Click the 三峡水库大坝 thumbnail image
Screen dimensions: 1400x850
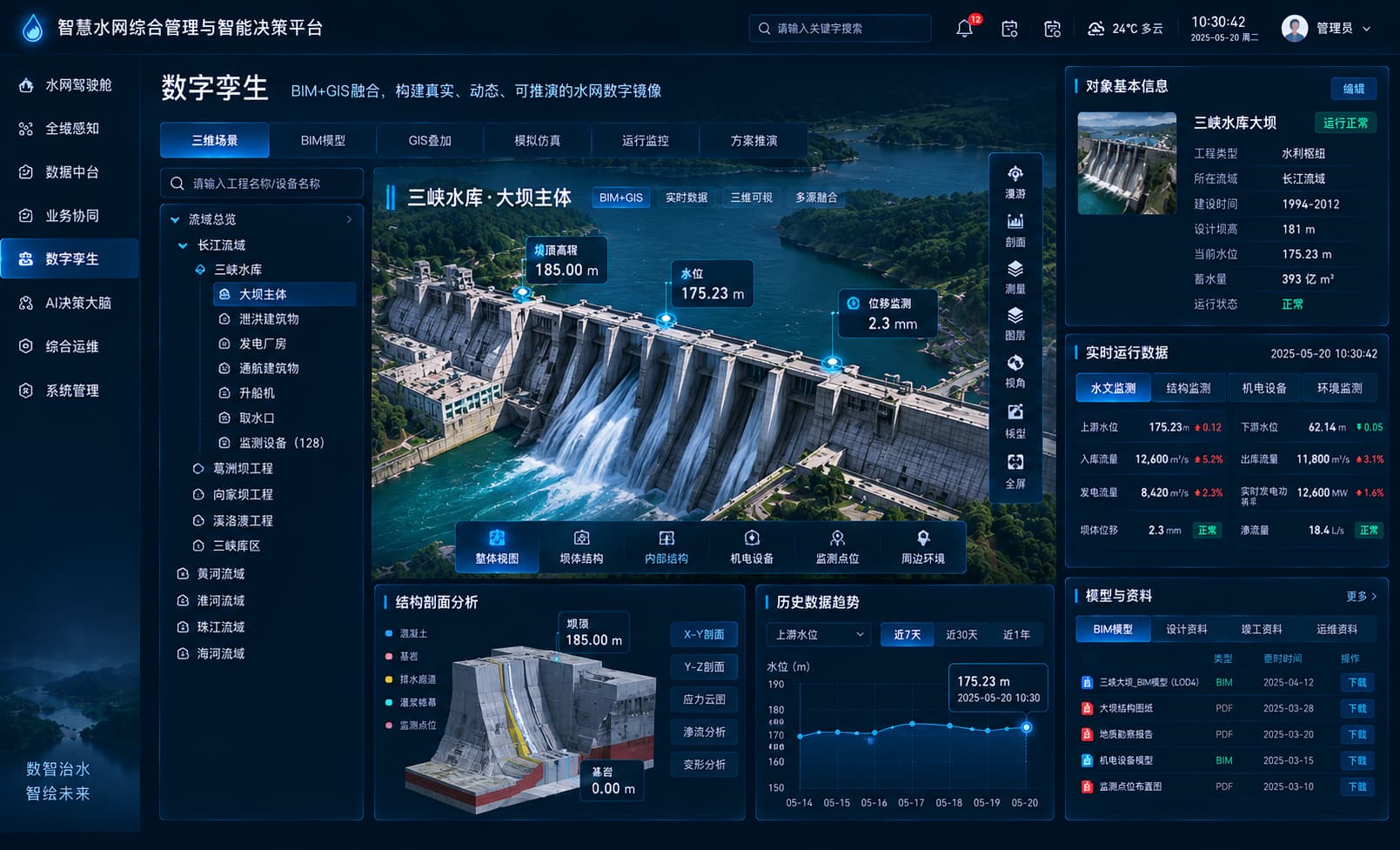1127,163
